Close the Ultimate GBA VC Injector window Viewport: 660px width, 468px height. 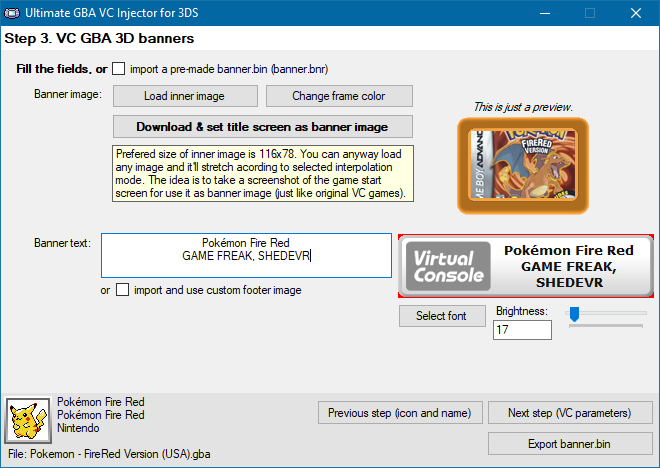636,13
